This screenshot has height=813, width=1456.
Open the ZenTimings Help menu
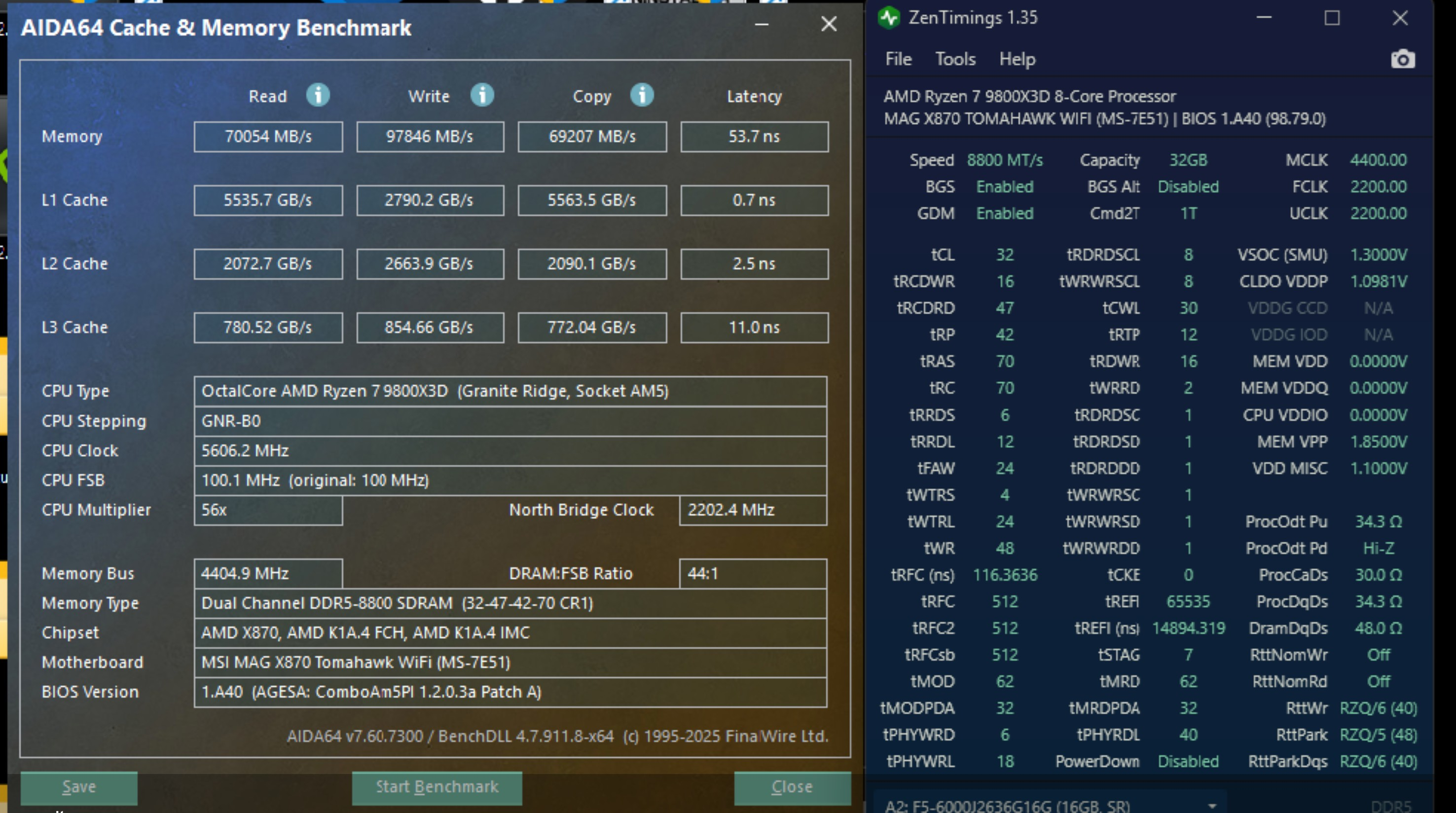(x=1017, y=59)
